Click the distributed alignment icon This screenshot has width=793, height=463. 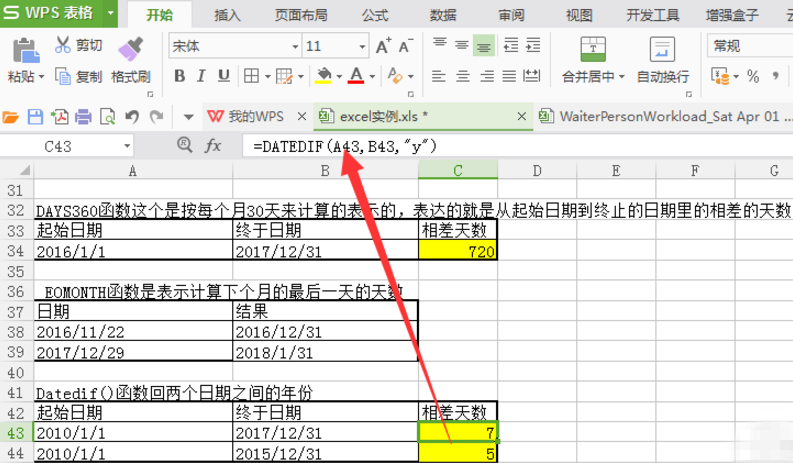532,76
